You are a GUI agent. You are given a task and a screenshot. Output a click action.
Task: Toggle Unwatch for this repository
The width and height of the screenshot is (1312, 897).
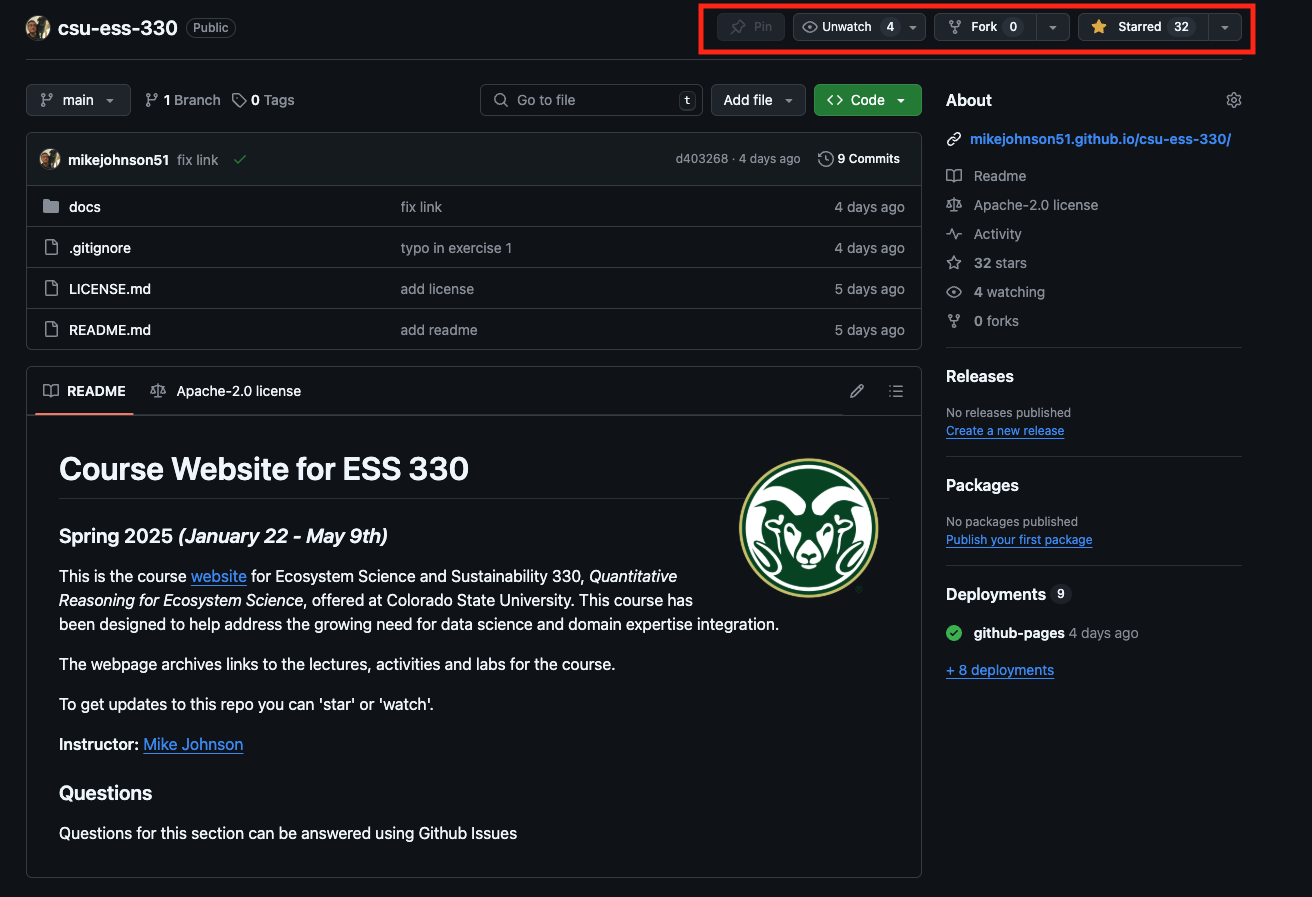coord(848,27)
